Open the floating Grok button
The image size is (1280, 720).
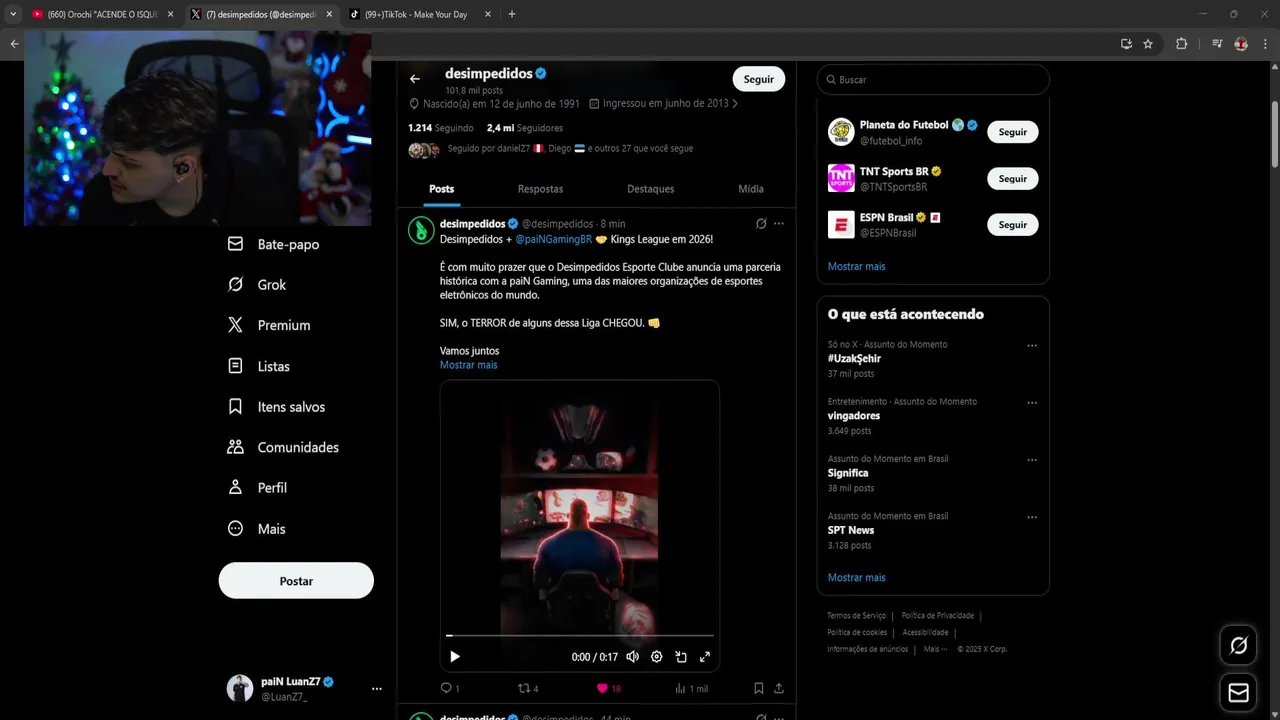[x=1238, y=646]
